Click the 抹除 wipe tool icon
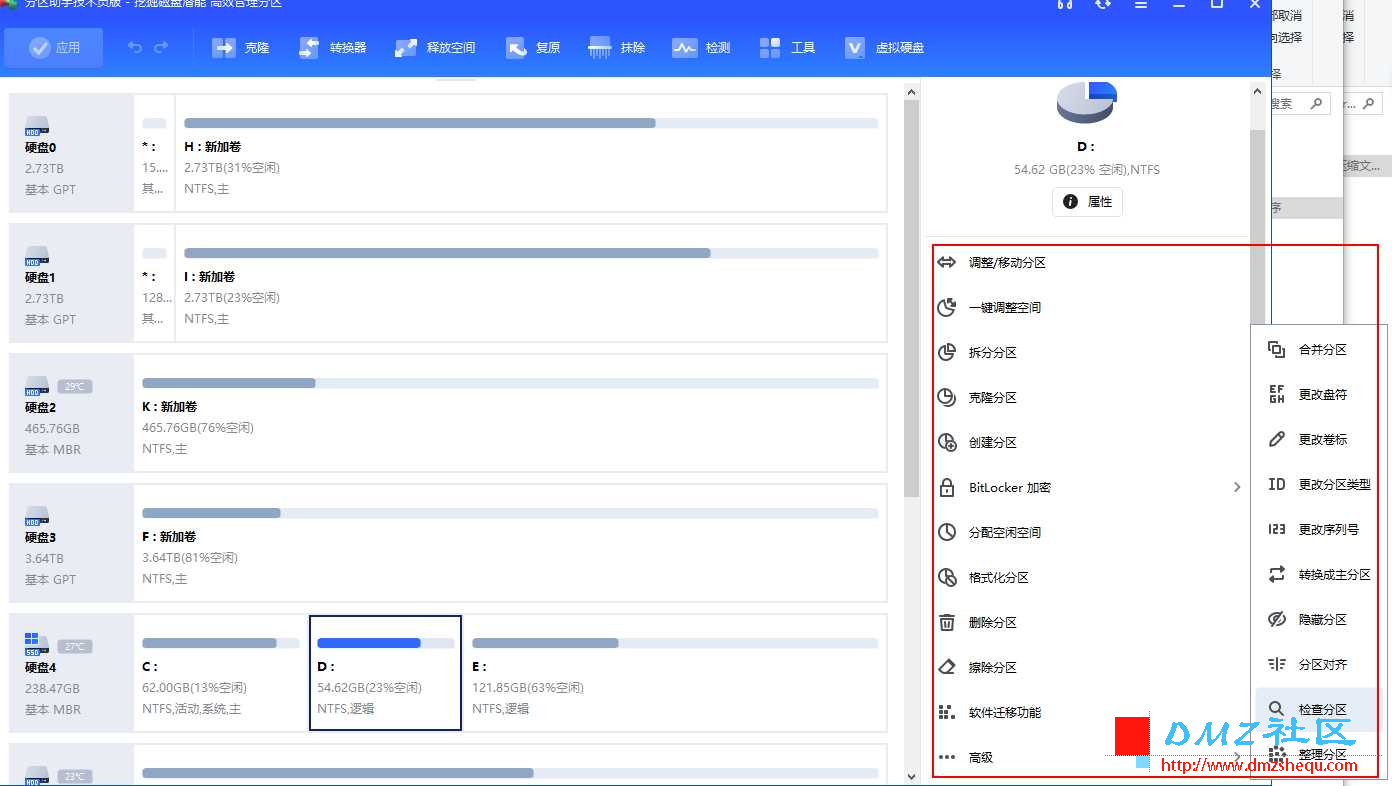1392x786 pixels. pos(600,47)
